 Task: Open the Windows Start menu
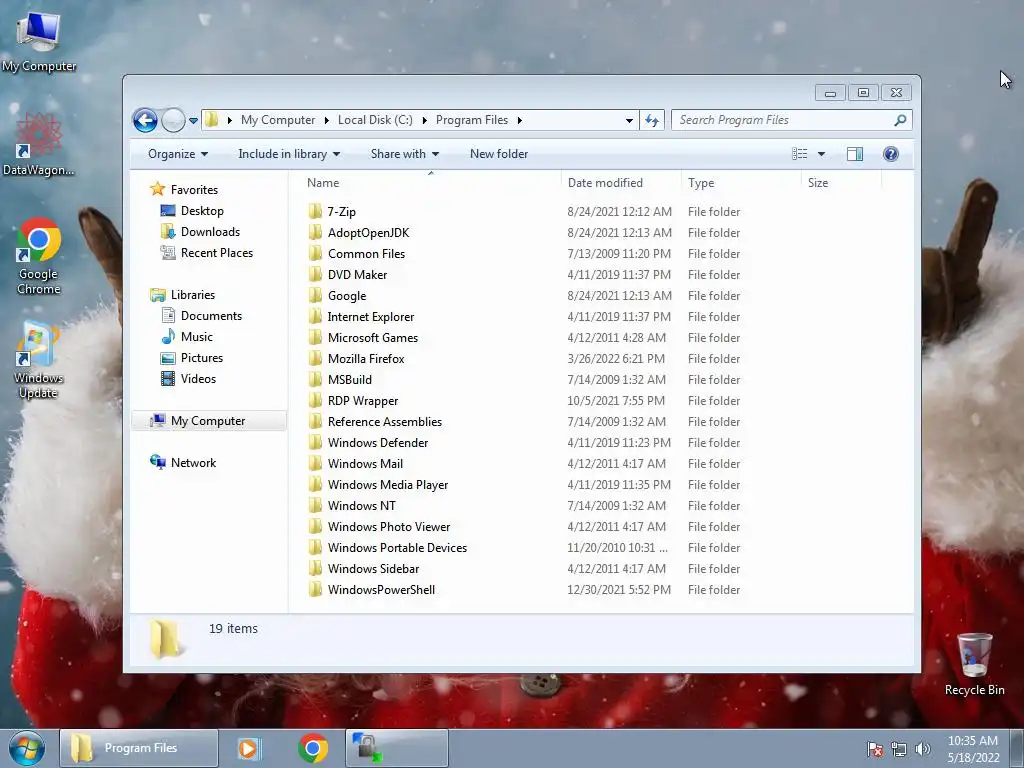tap(27, 748)
